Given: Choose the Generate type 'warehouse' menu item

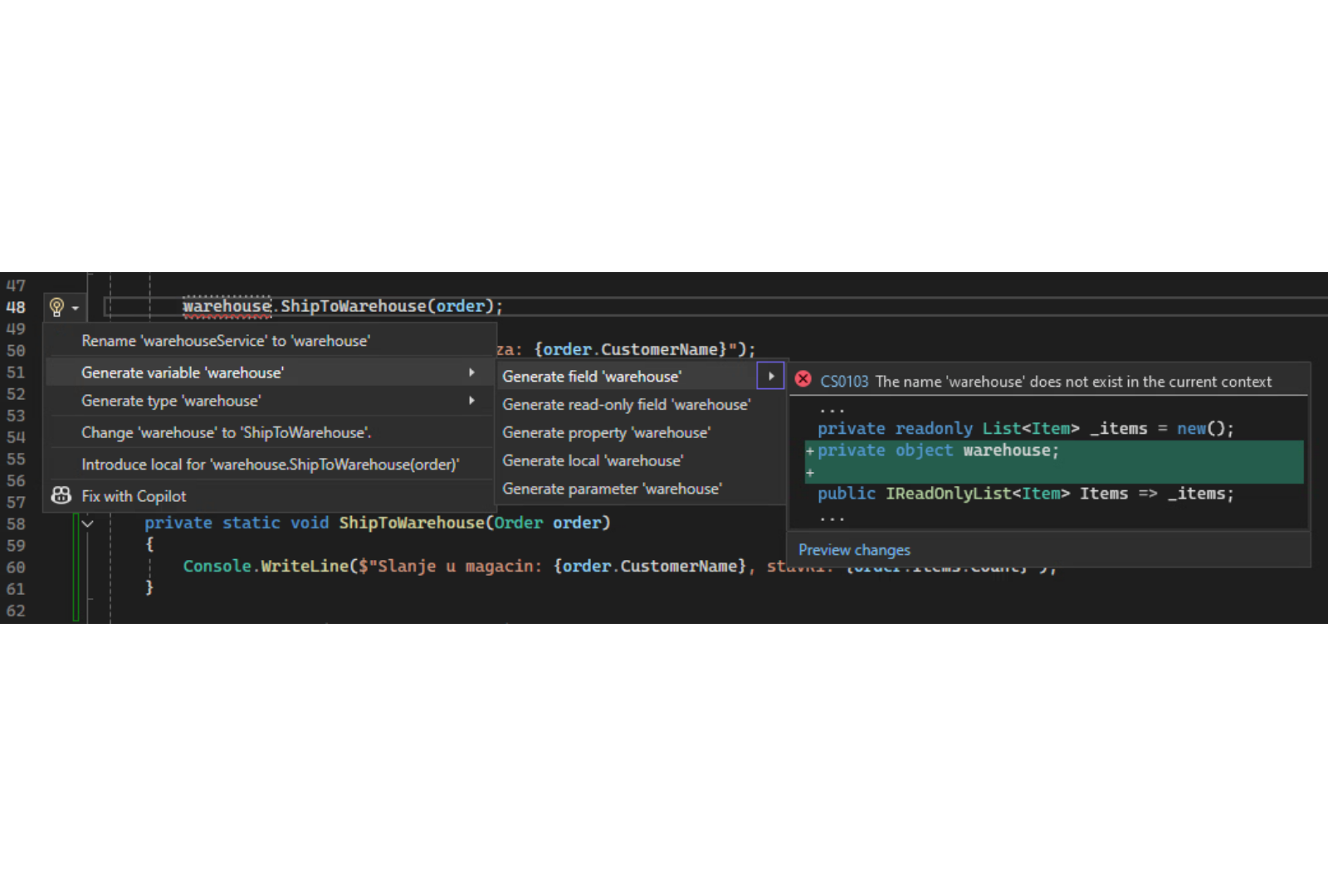Looking at the screenshot, I should (x=171, y=401).
